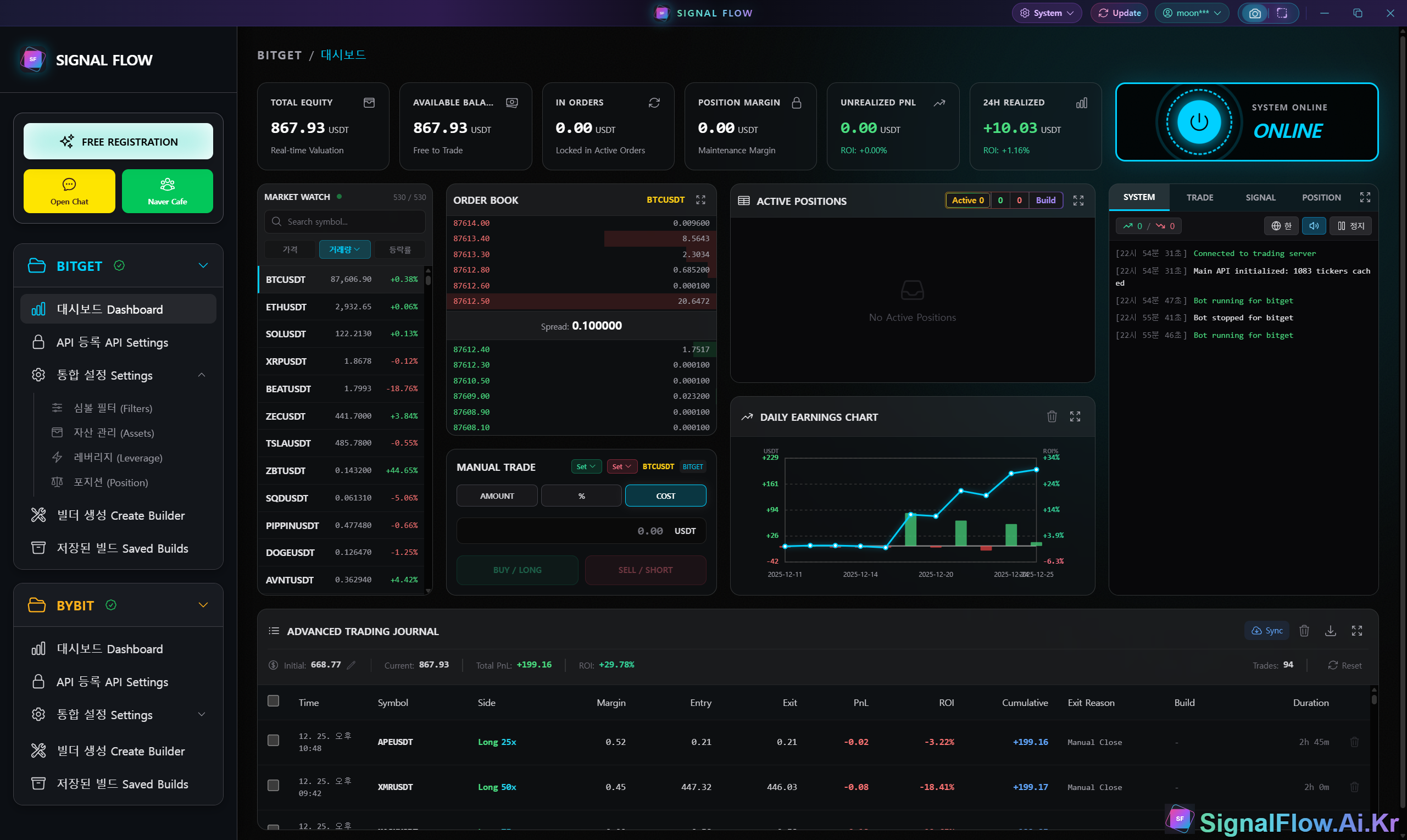
Task: Download the trading journal via download icon
Action: [x=1330, y=631]
